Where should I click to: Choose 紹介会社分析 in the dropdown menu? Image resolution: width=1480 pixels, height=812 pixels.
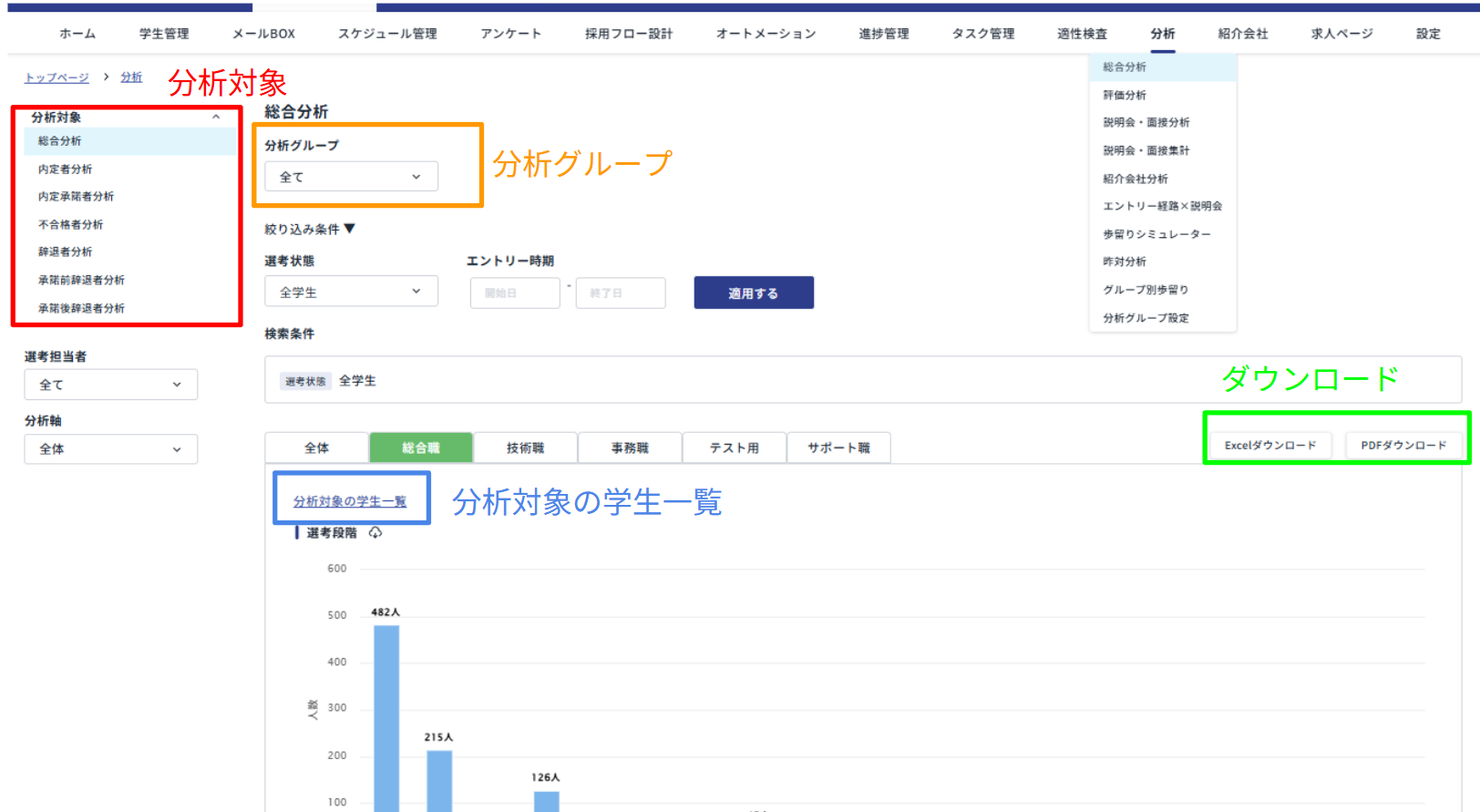1163,180
